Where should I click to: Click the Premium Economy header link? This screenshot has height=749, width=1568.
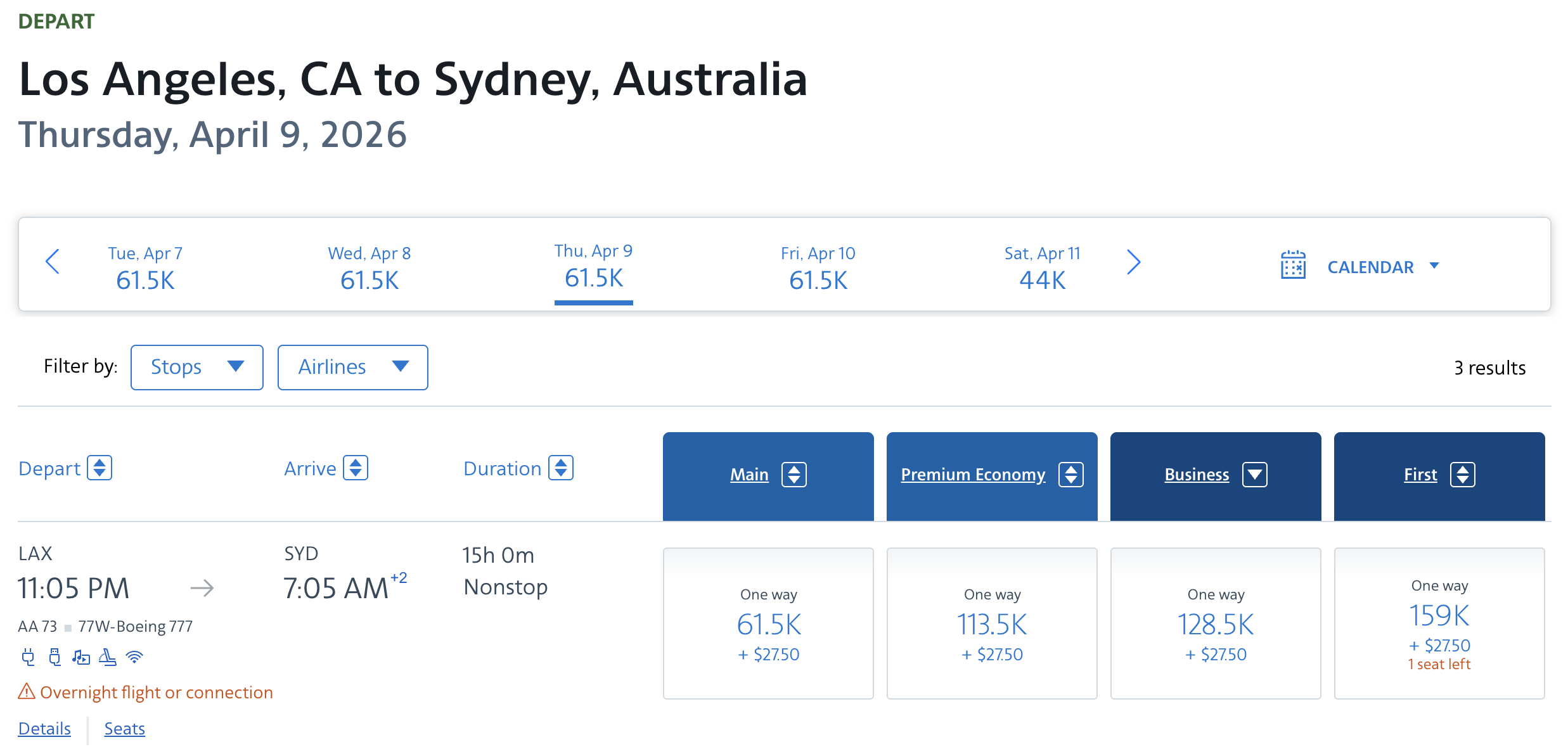pos(973,475)
